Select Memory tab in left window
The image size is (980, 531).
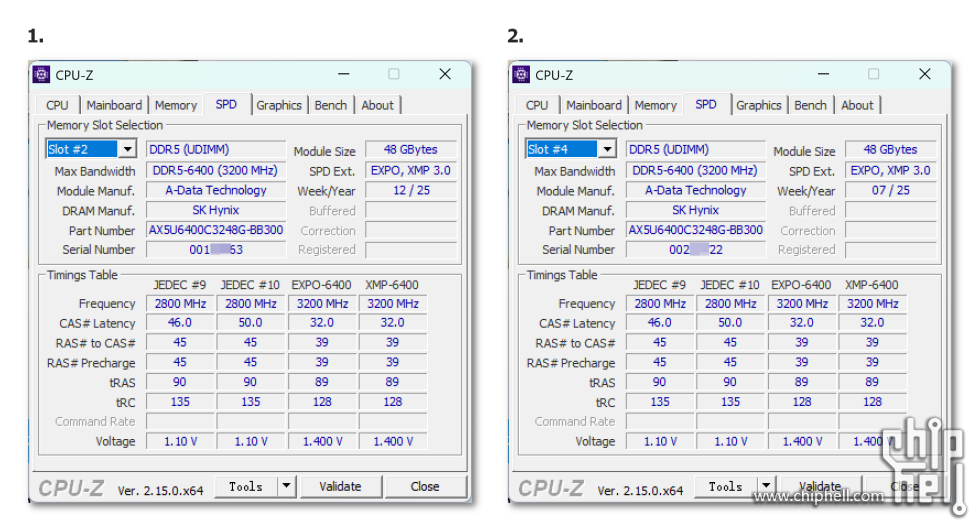(x=176, y=106)
